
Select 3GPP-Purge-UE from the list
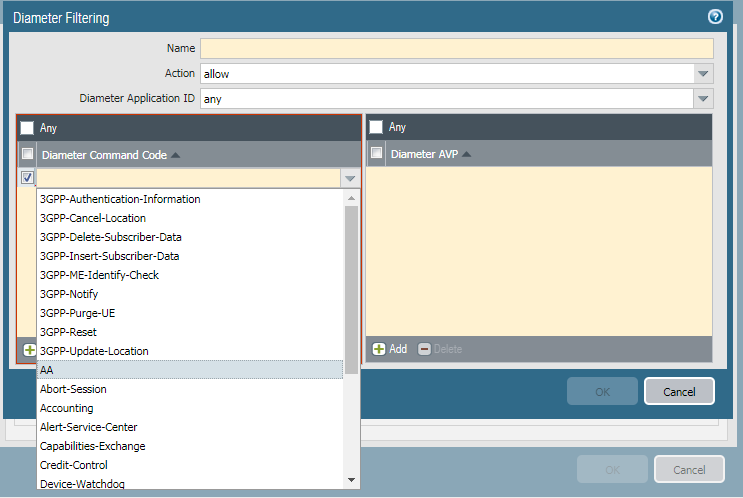click(75, 313)
